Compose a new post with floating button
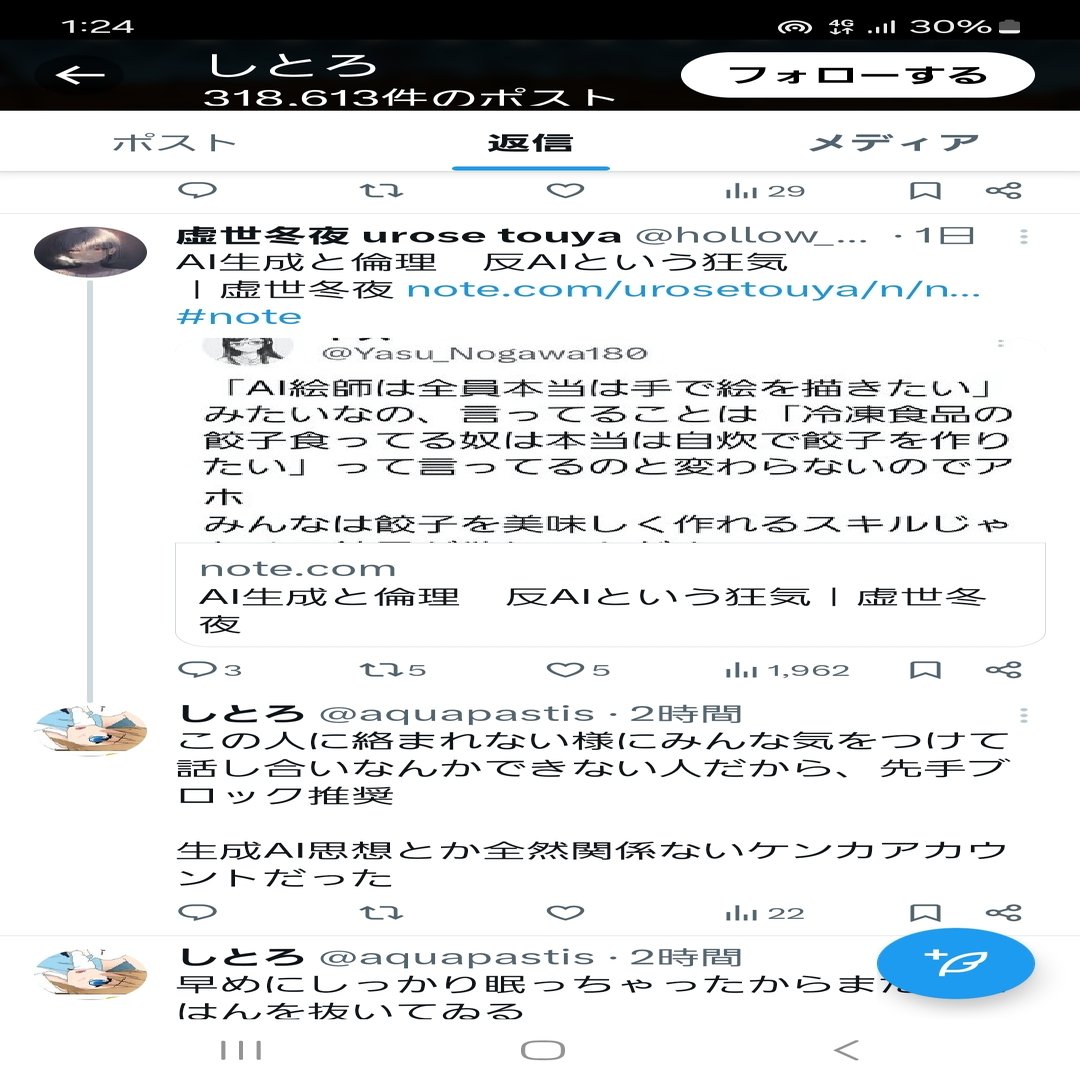The height and width of the screenshot is (1080, 1080). [955, 963]
